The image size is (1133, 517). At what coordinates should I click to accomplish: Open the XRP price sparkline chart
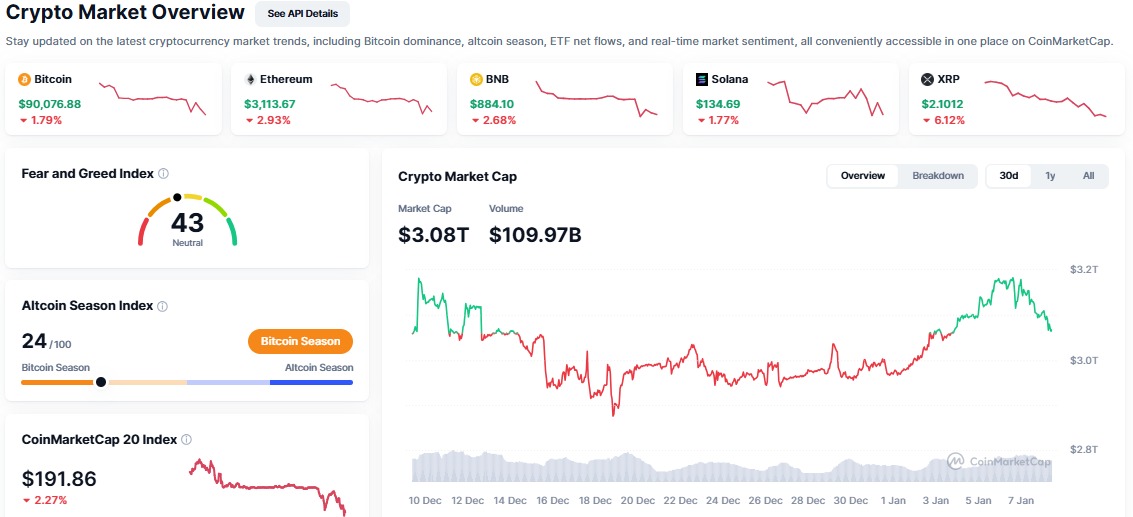click(1045, 99)
